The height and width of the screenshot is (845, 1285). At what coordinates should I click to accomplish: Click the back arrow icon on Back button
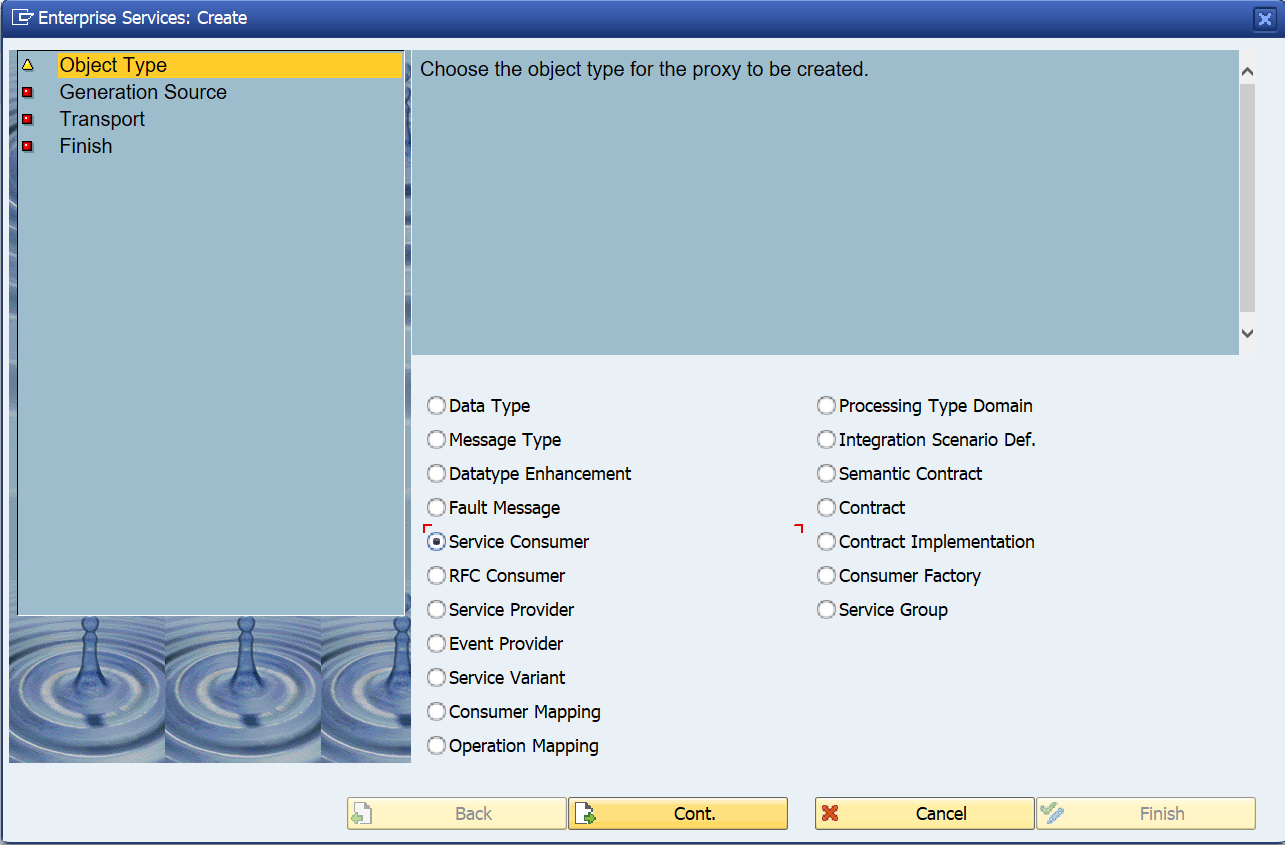coord(363,814)
